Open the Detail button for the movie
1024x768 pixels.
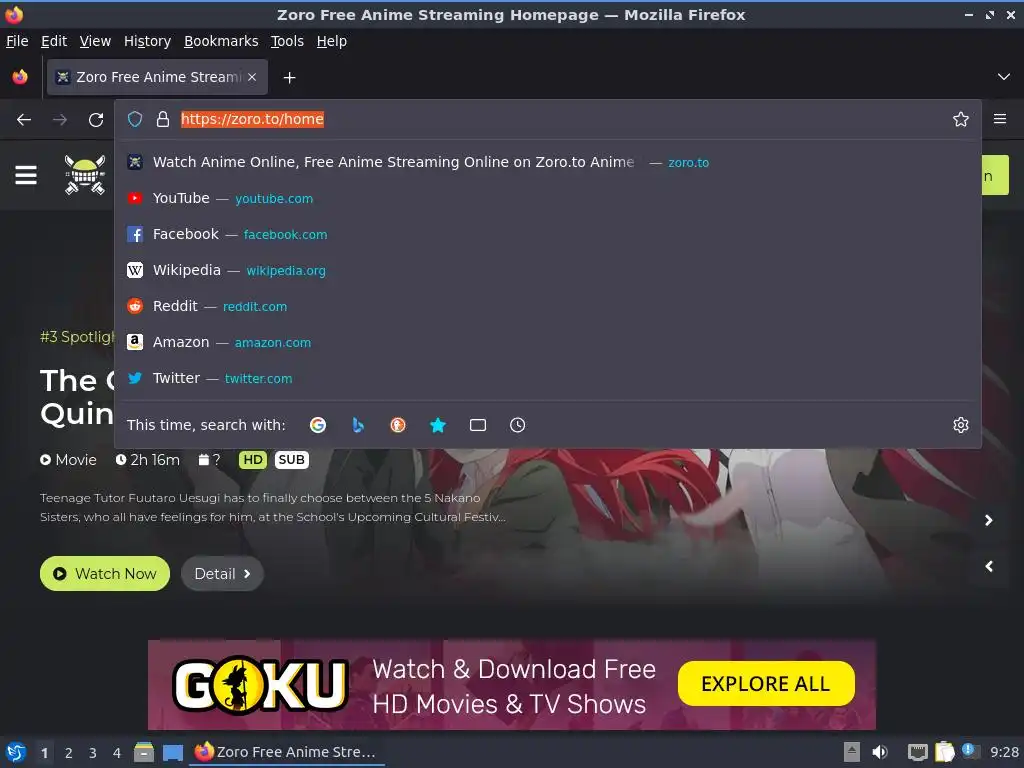[222, 573]
